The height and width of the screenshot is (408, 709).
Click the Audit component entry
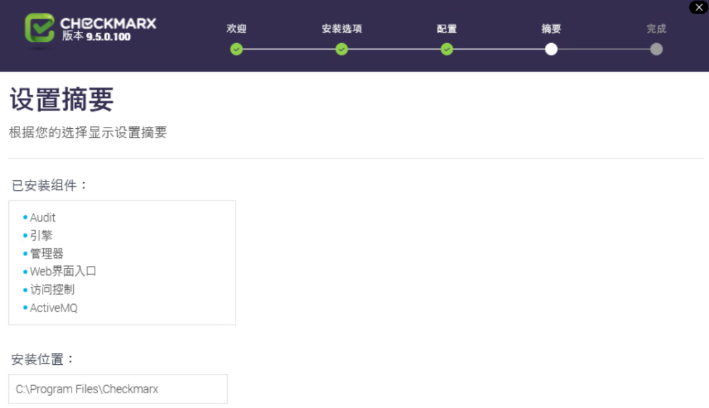[43, 218]
